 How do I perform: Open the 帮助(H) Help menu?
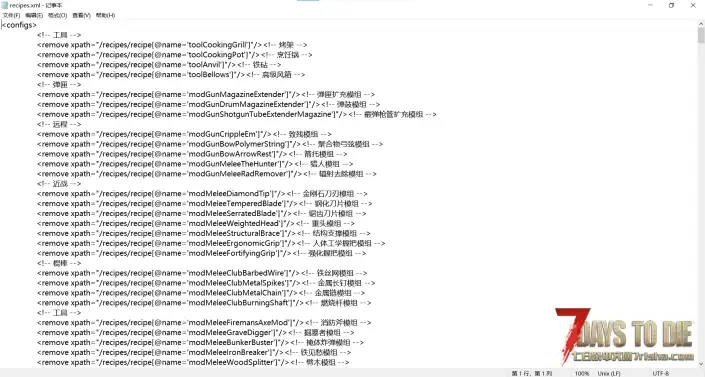(105, 15)
